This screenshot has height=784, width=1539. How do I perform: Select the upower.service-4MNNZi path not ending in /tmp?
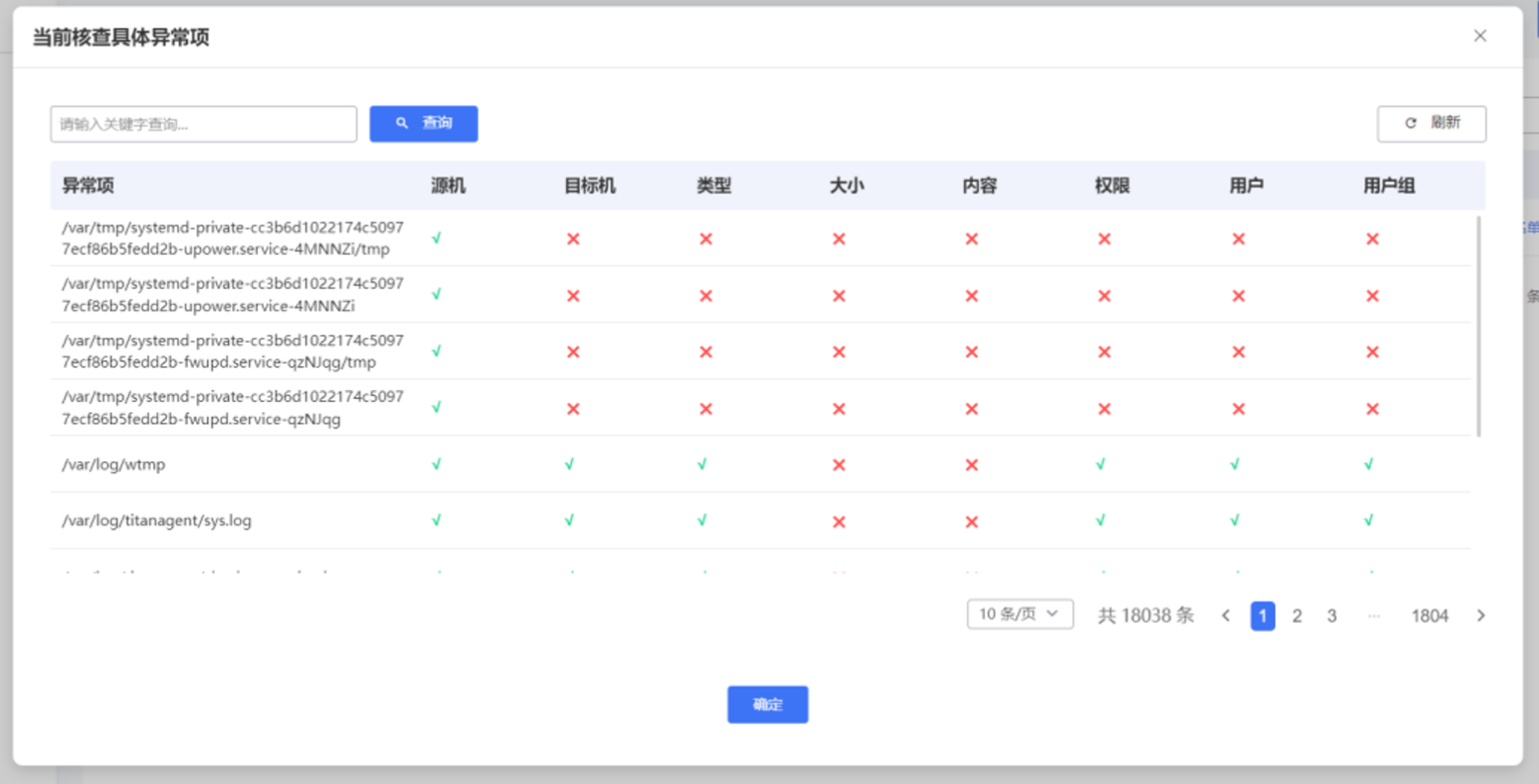(x=232, y=294)
